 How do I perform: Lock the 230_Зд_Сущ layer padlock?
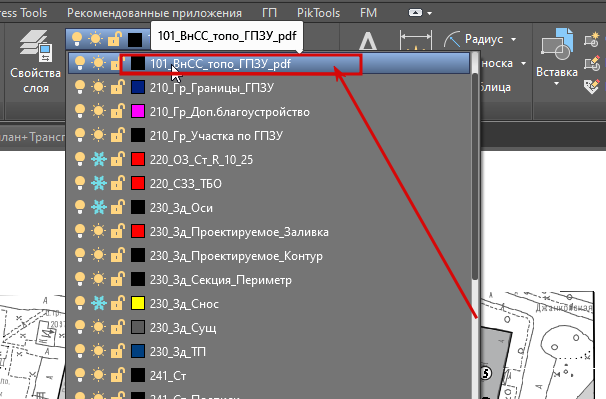117,327
